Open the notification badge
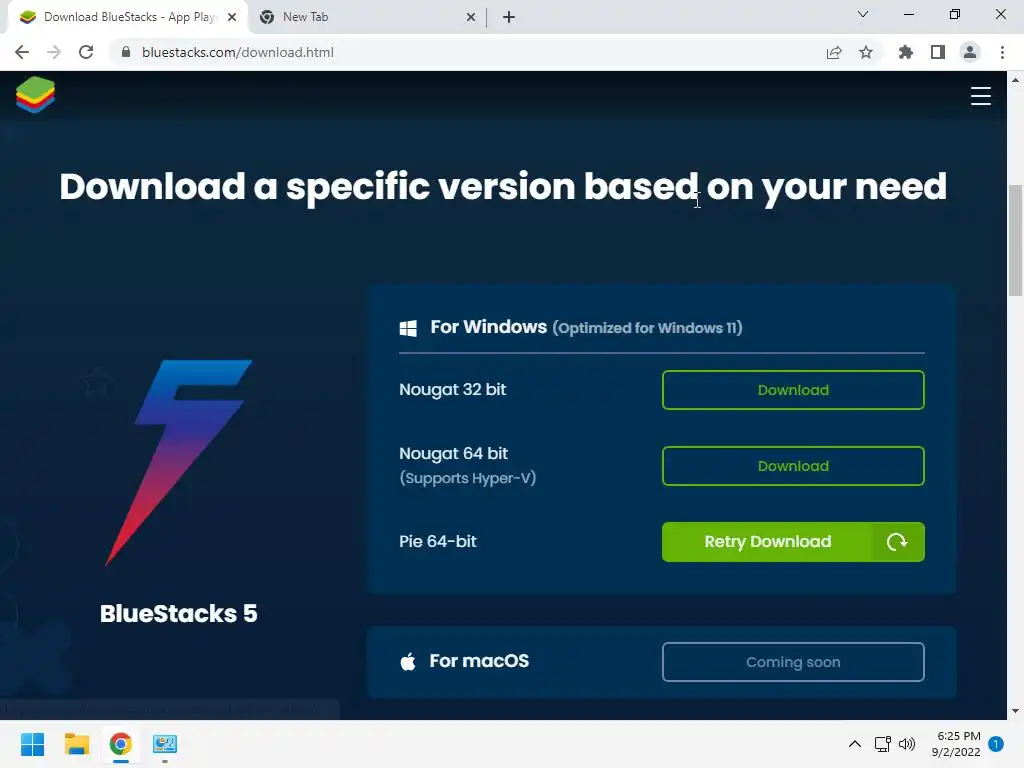This screenshot has width=1024, height=768. 996,744
